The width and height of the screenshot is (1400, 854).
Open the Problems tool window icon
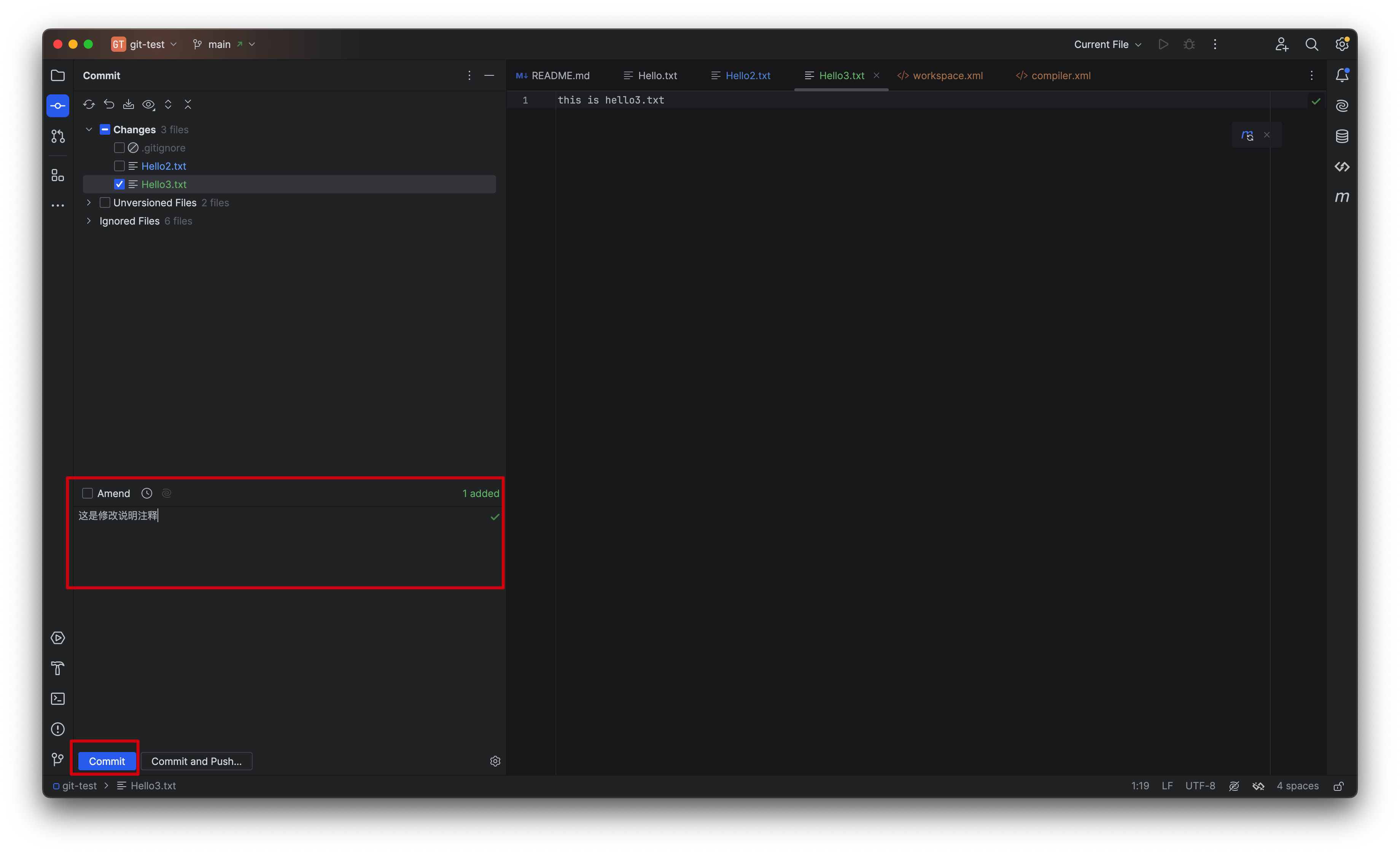57,729
